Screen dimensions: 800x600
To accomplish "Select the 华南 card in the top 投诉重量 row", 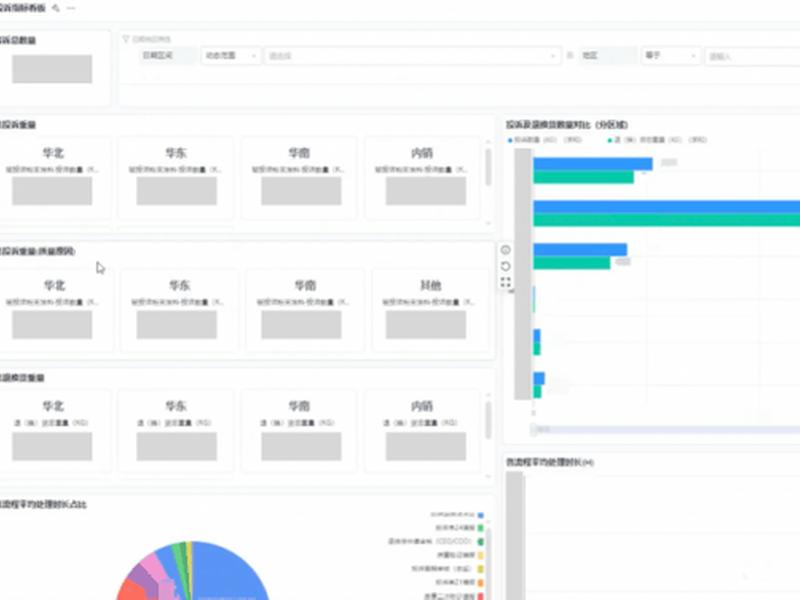I will coord(300,178).
